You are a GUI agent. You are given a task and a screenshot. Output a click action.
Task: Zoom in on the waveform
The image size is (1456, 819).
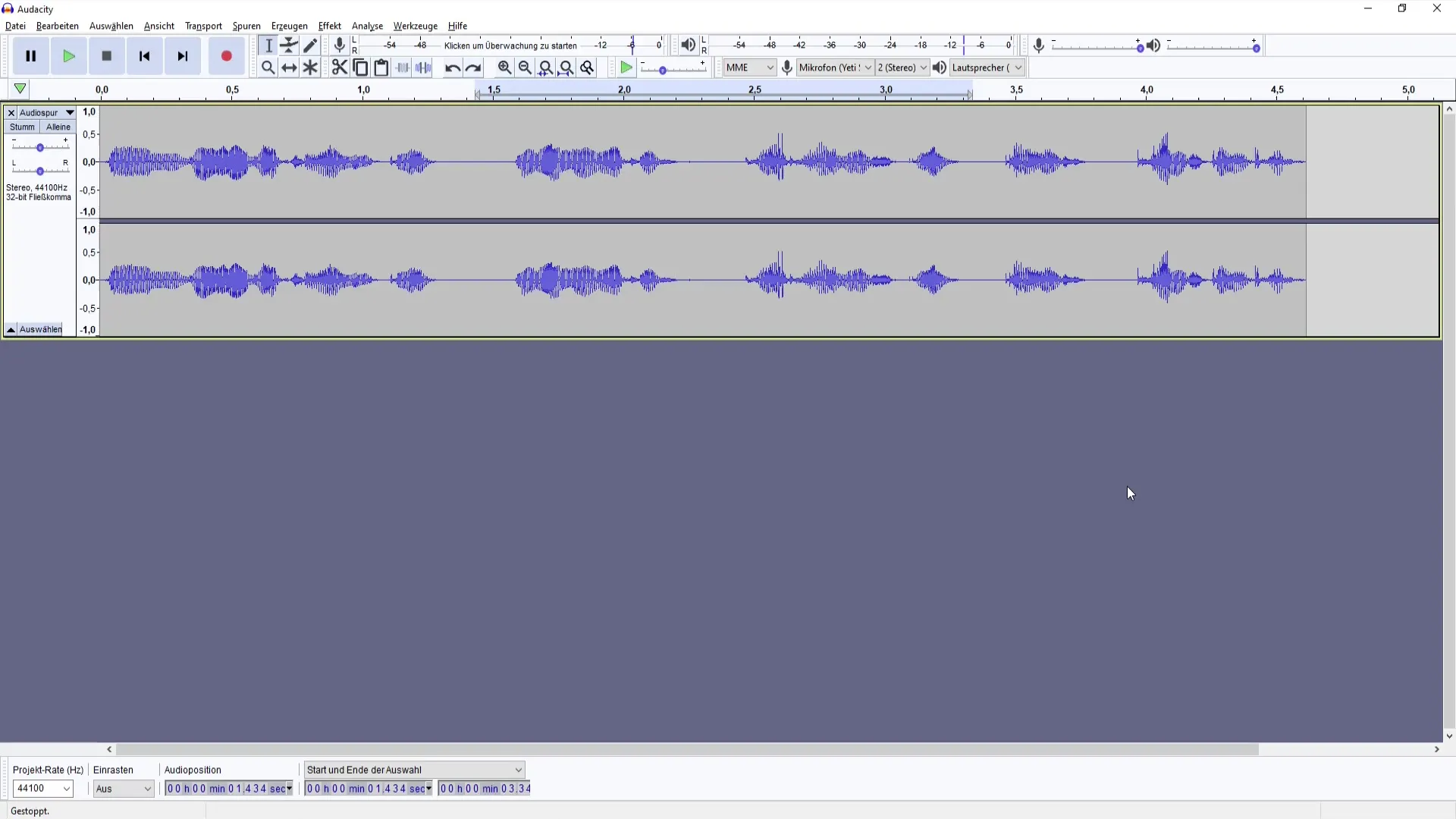(x=504, y=67)
